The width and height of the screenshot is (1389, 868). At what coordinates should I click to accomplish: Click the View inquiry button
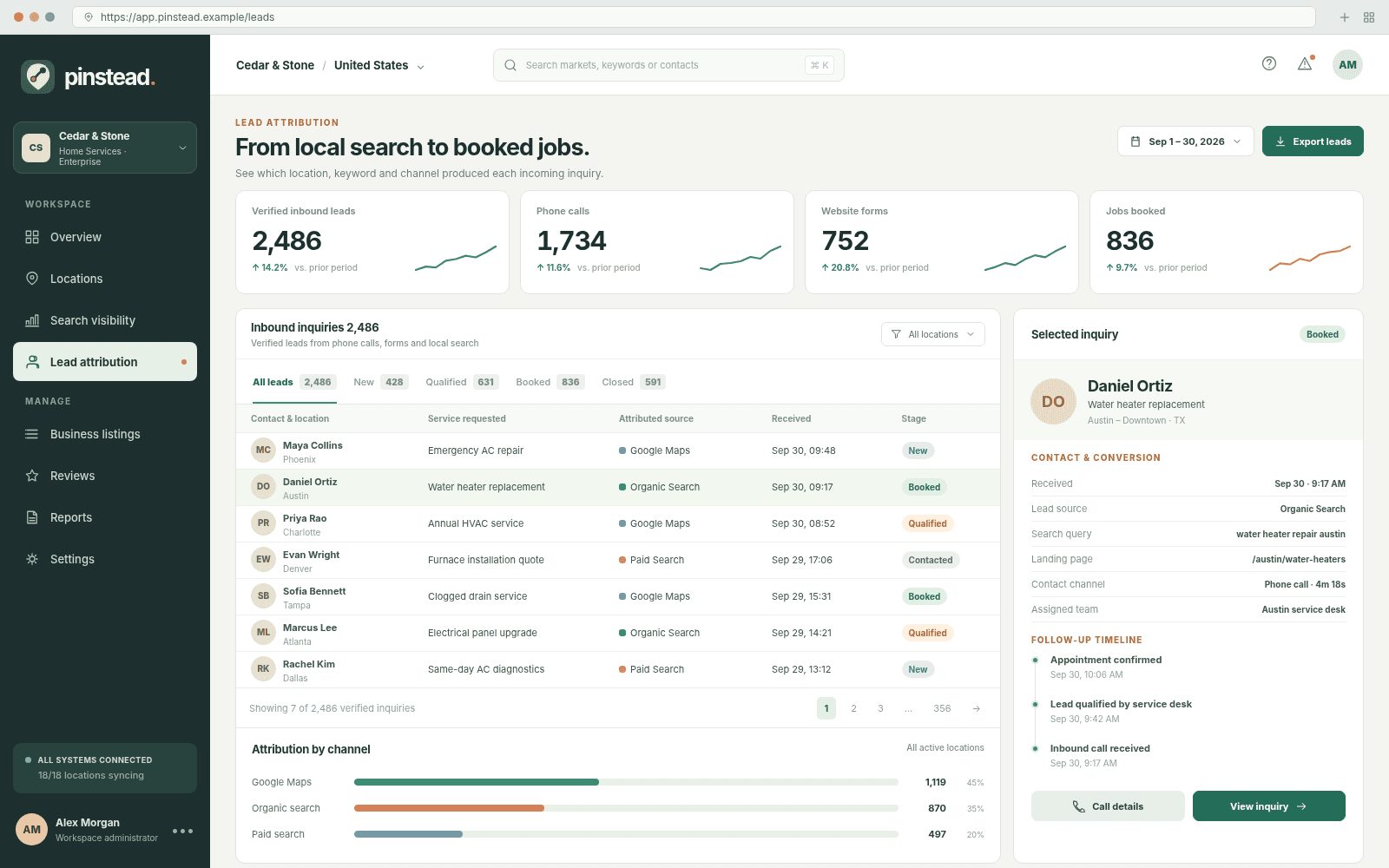tap(1269, 806)
